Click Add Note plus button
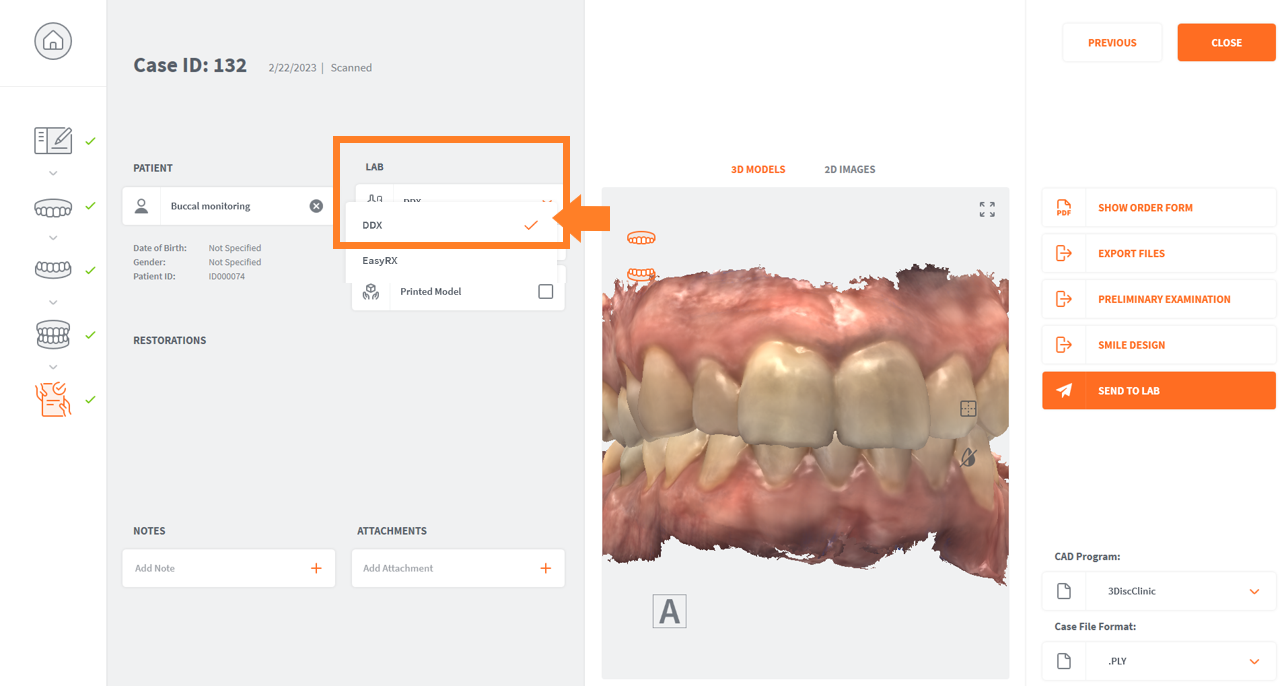1280x686 pixels. (x=316, y=568)
